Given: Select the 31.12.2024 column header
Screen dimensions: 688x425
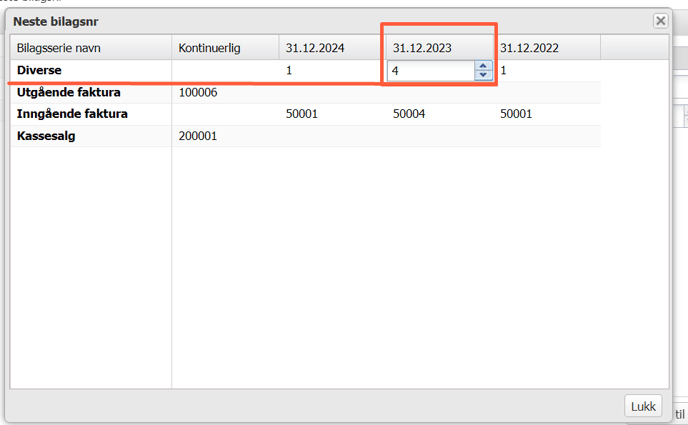Looking at the screenshot, I should click(x=314, y=48).
